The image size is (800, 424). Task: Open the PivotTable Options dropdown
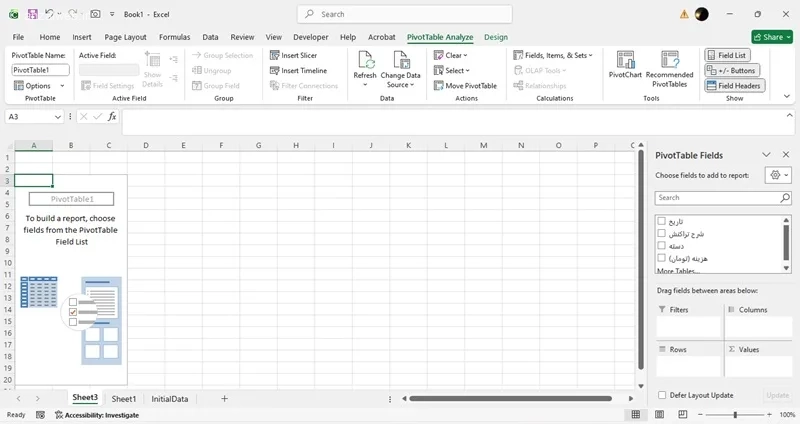pos(38,86)
